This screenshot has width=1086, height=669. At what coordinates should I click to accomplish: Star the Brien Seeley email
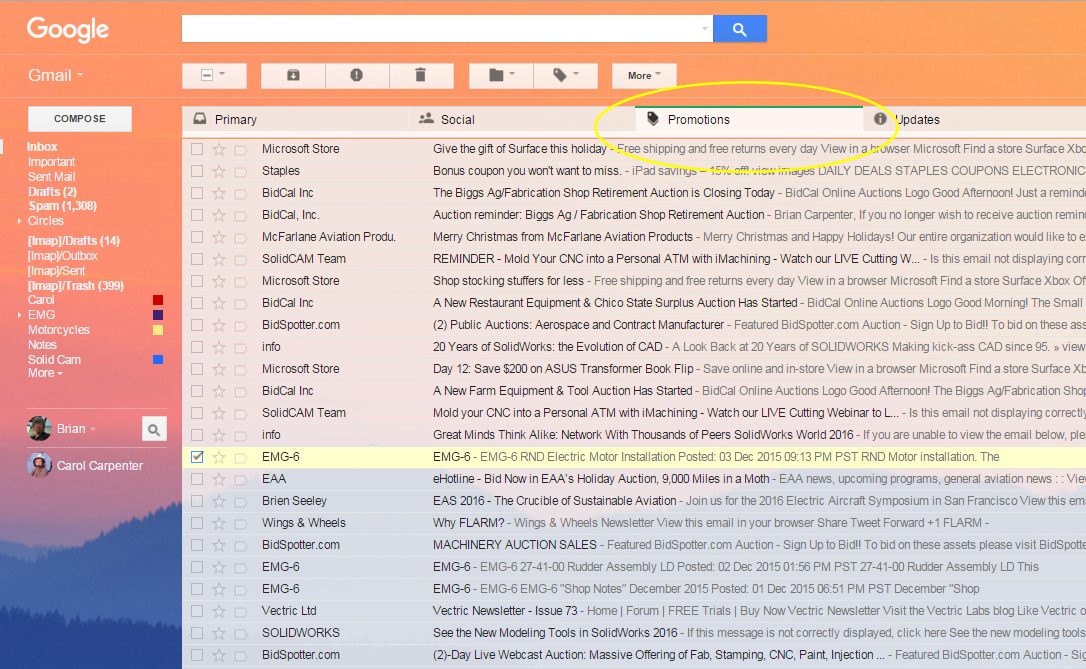(x=219, y=501)
